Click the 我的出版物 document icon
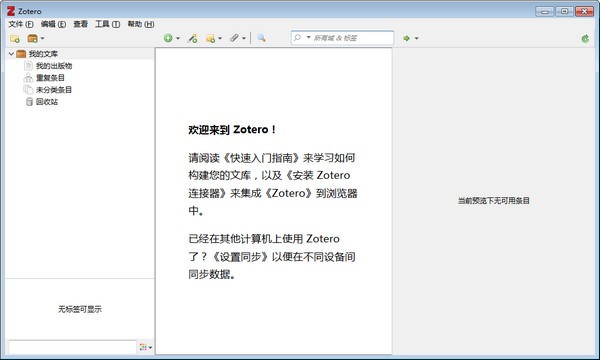Viewport: 600px width, 360px height. pos(28,66)
